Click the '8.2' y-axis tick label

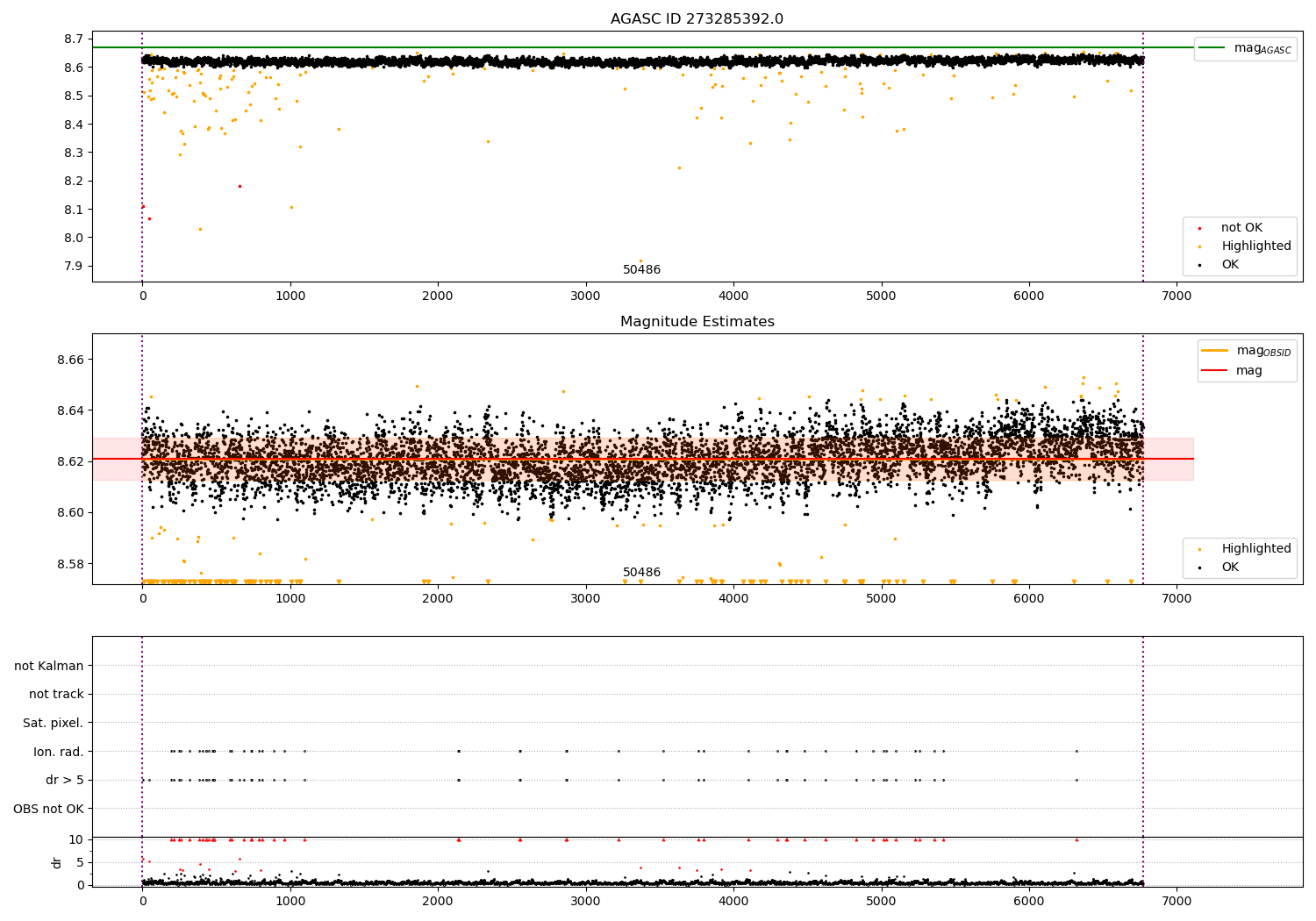pos(74,182)
